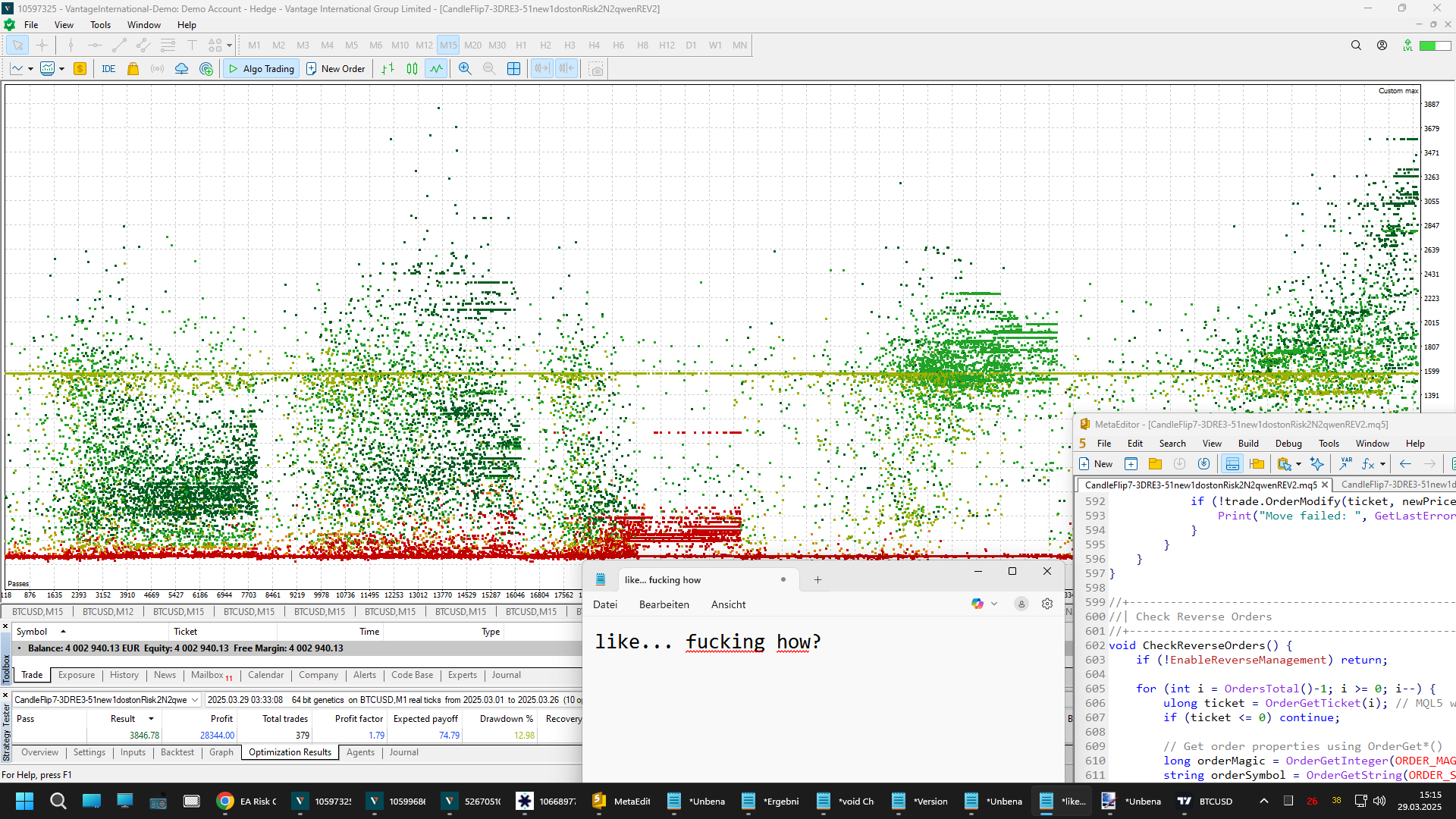This screenshot has height=819, width=1456.
Task: Click the shopping bag Market icon
Action: [133, 69]
